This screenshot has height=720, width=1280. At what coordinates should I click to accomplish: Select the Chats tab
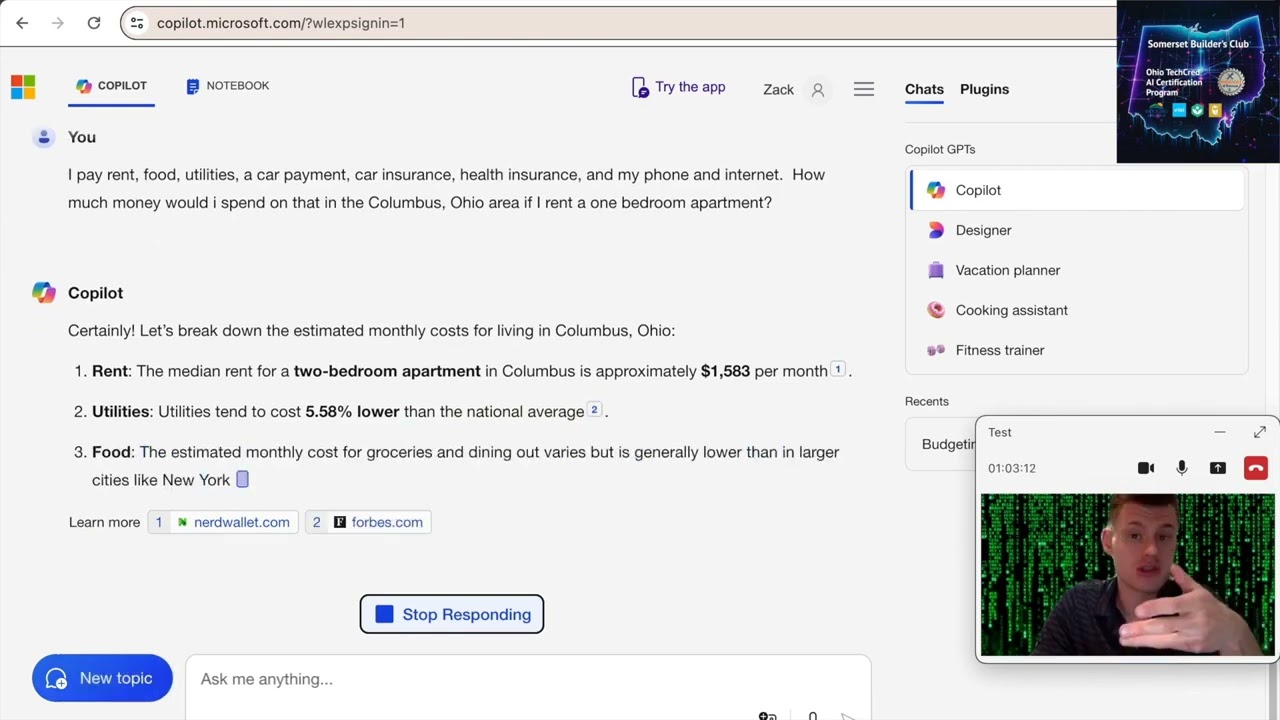click(924, 89)
